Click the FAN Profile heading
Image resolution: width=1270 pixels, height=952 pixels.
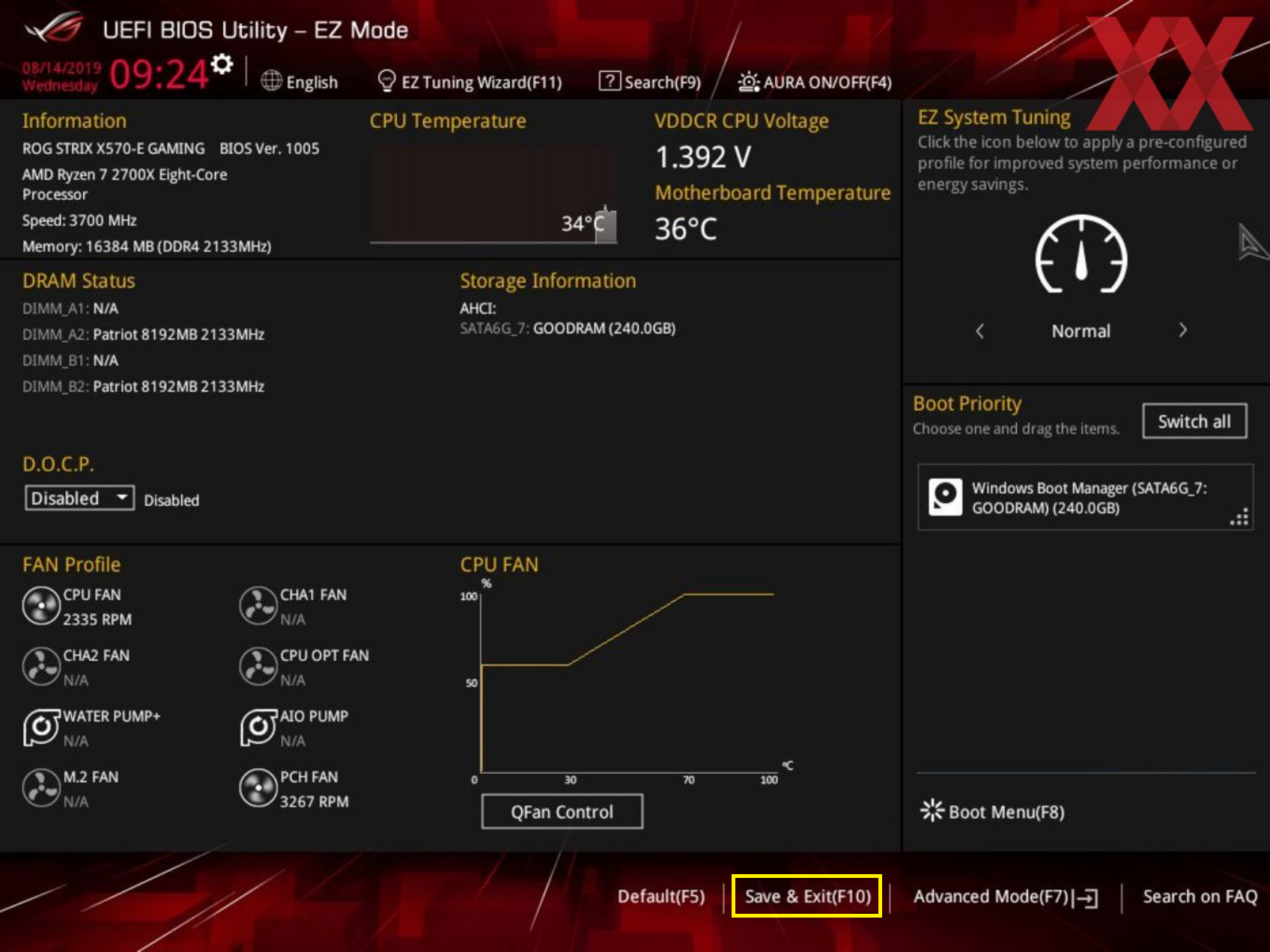click(x=71, y=564)
